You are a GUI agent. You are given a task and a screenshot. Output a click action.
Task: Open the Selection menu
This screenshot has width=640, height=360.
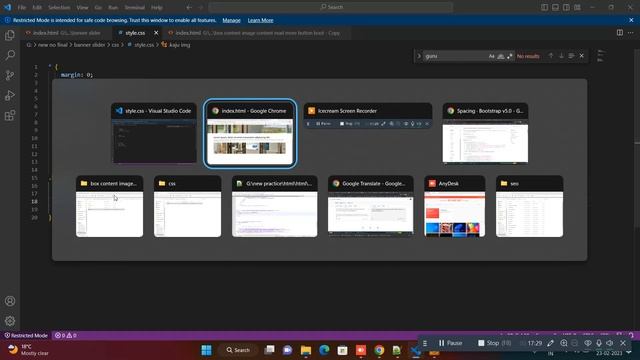tap(59, 7)
